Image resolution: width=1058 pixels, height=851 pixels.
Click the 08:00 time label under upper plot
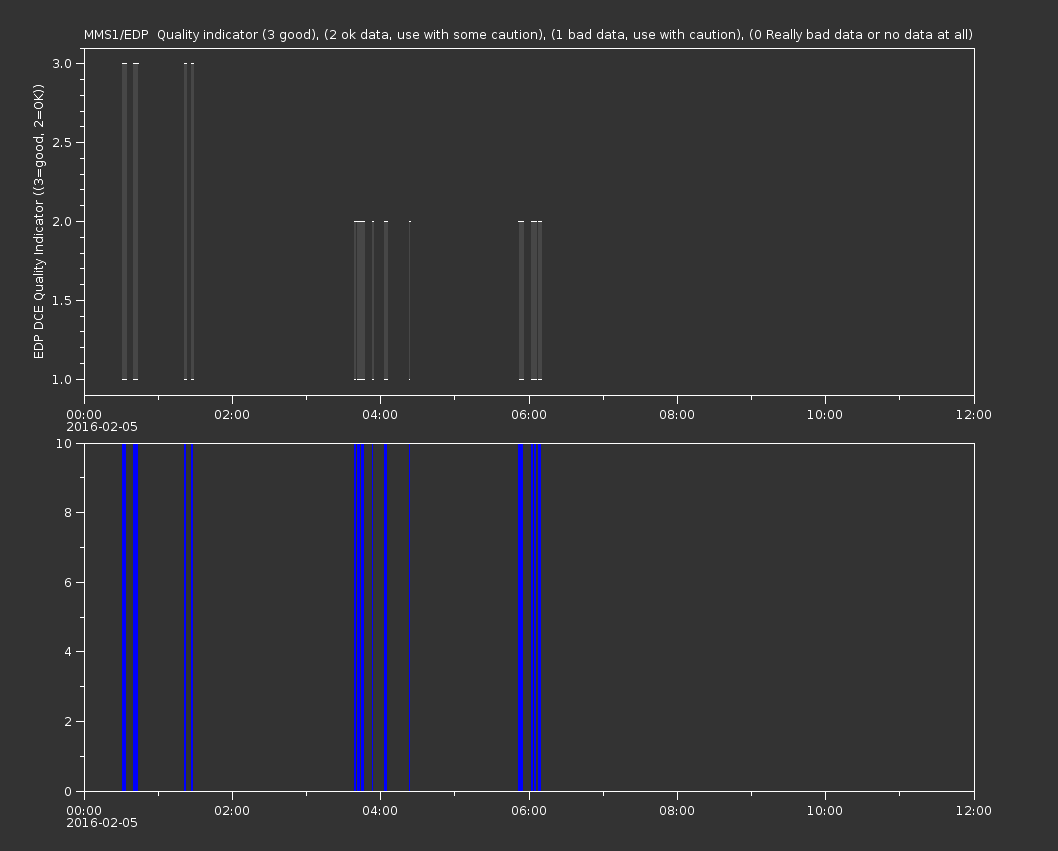677,414
